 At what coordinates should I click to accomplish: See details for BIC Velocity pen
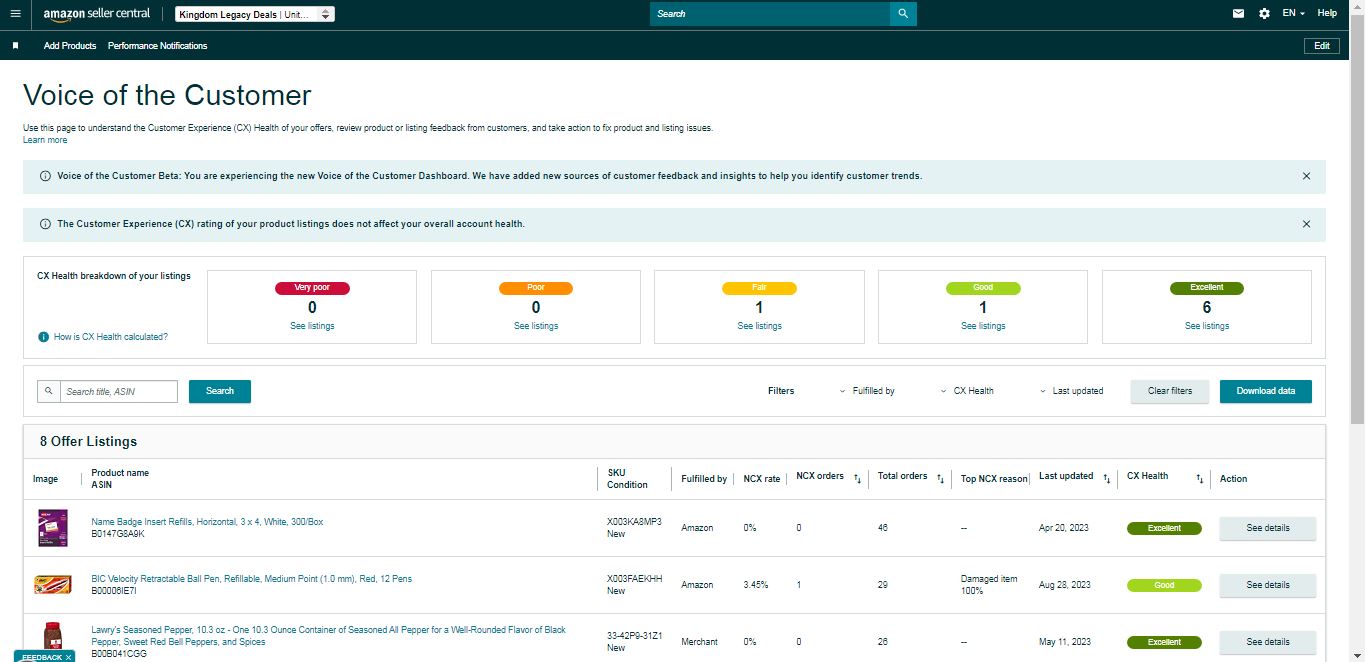click(1267, 585)
